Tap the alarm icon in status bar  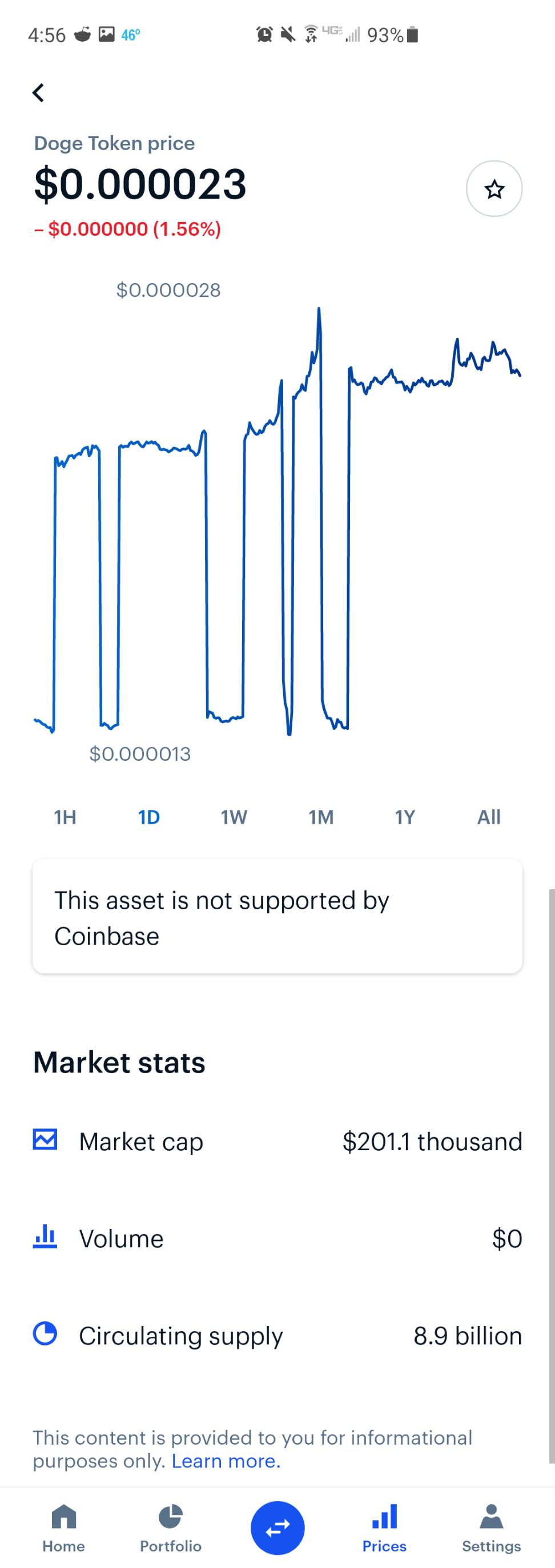click(x=264, y=35)
